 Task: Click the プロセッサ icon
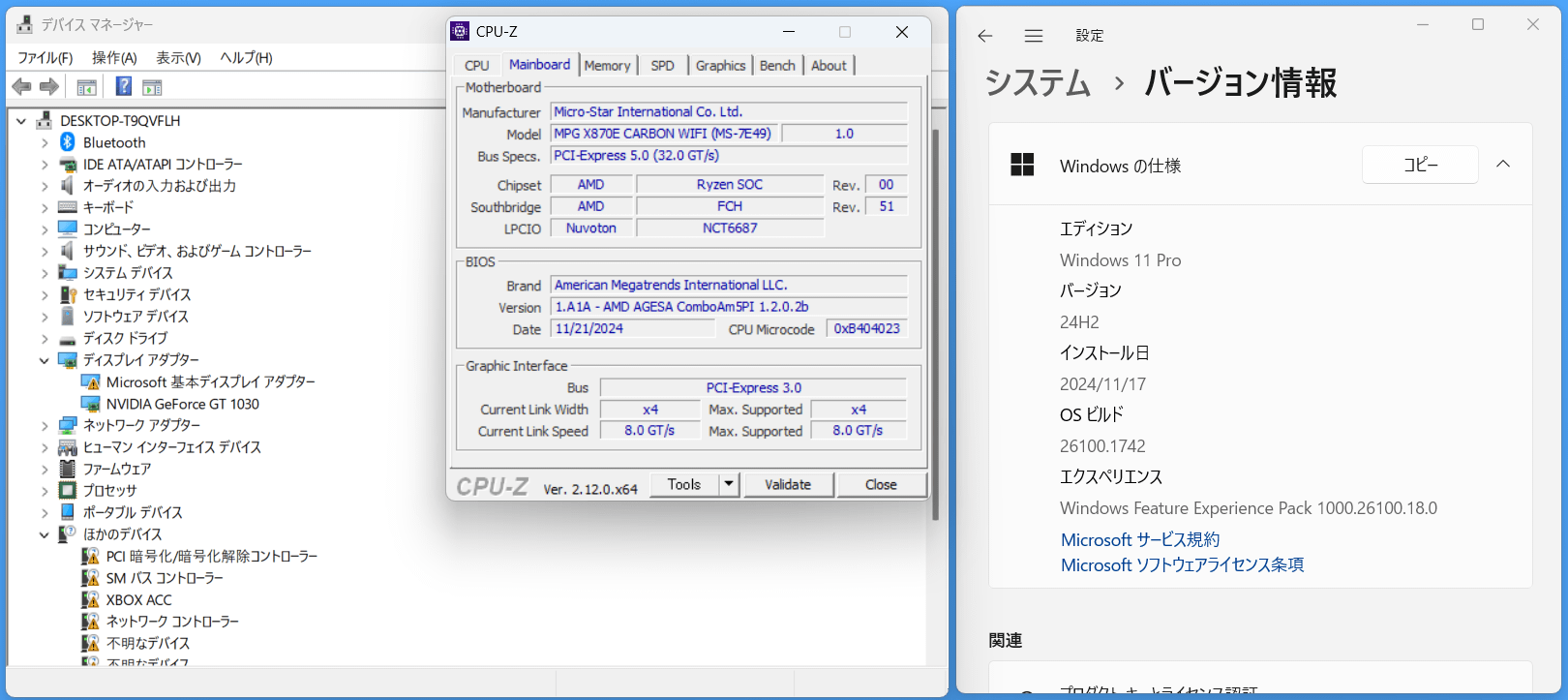pos(68,491)
